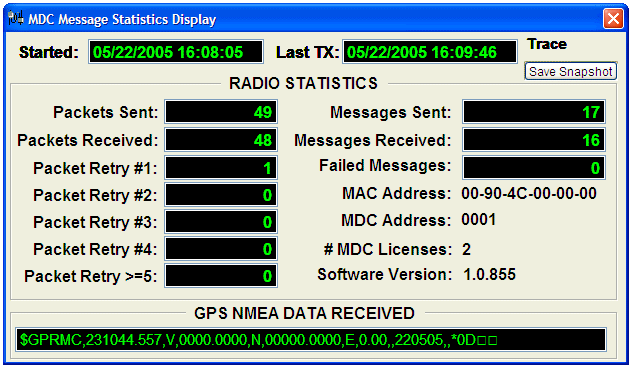
Task: Click the Packet Retry >=5 value box
Action: (221, 276)
